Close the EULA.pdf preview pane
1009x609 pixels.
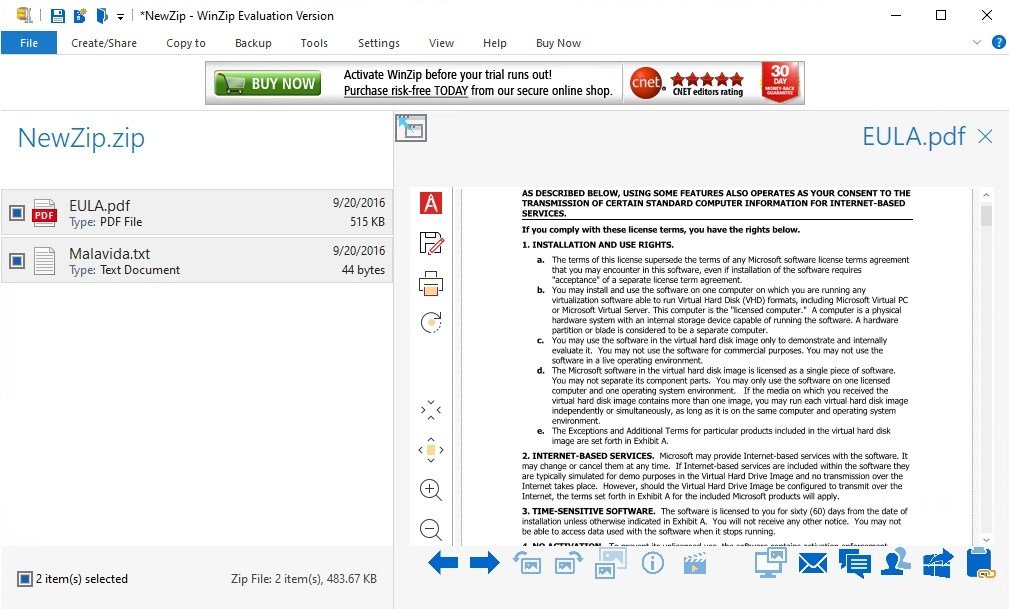pos(985,136)
